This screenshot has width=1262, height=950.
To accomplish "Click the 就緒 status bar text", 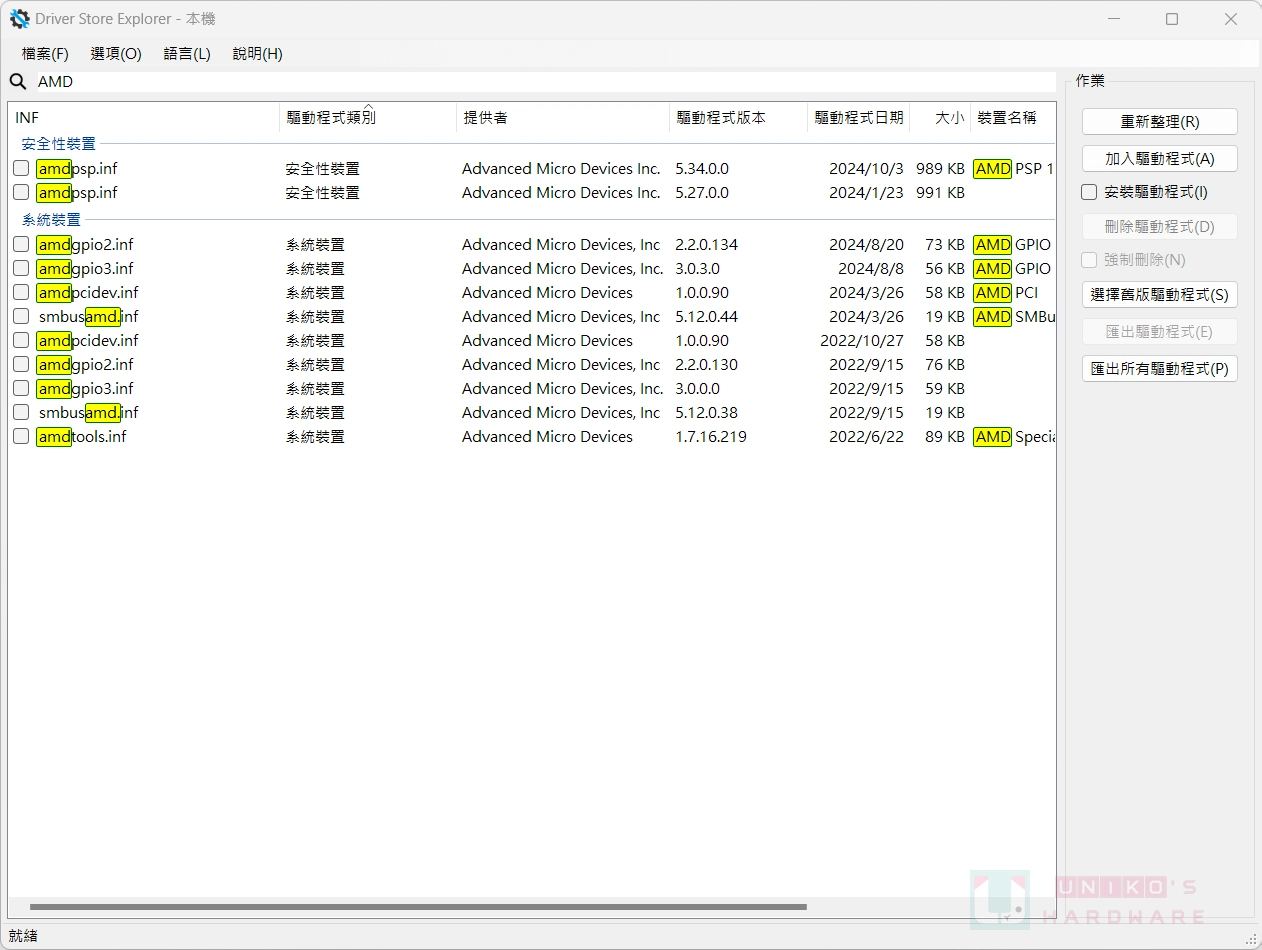I will point(23,936).
